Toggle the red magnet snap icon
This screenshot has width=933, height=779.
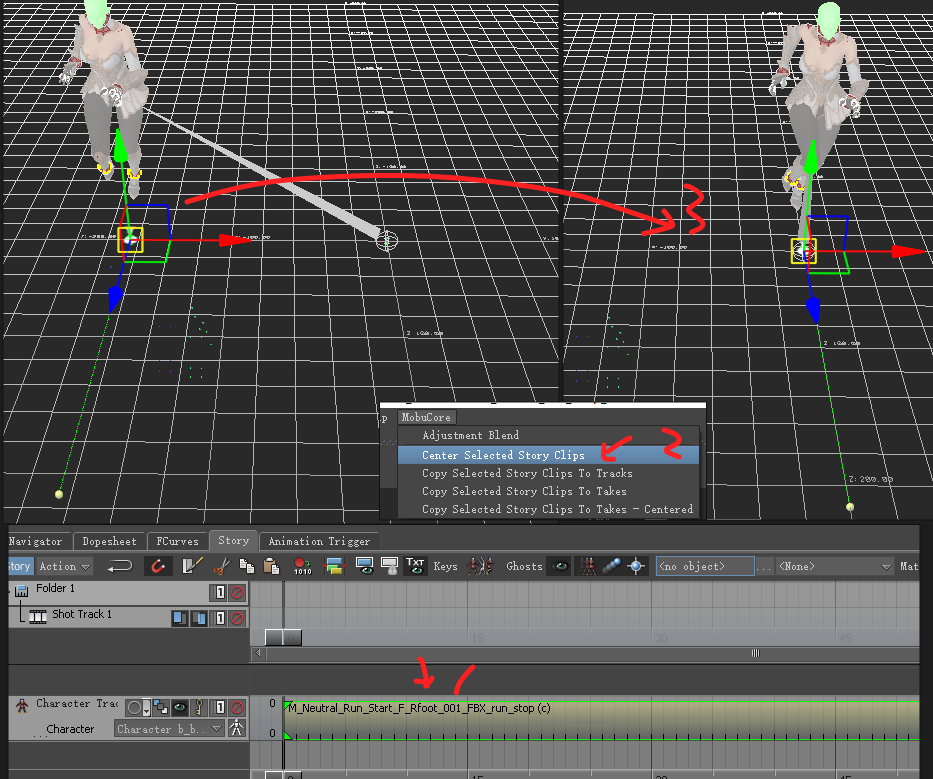pos(159,567)
